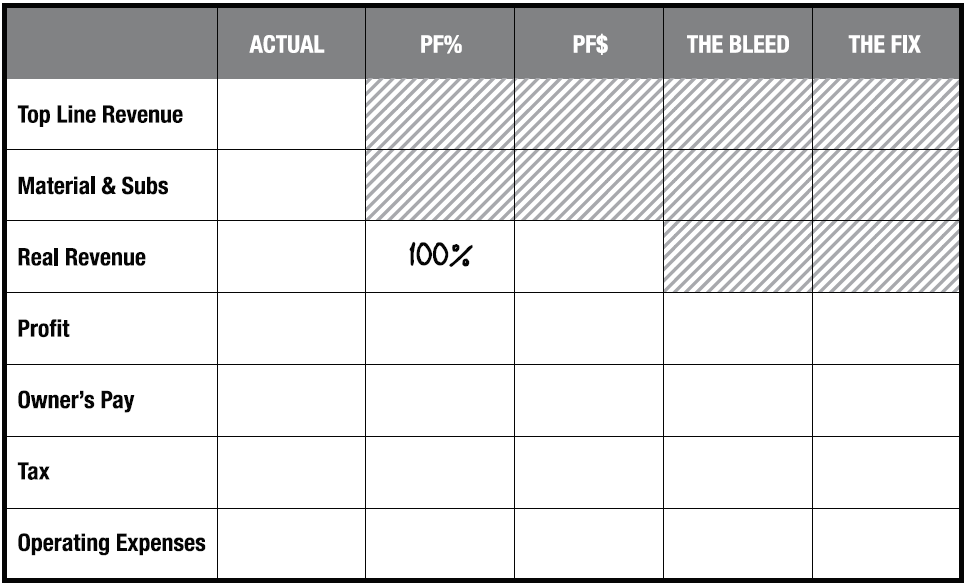Select the ACTUAL cell for Material & Subs
Viewport: 966px width, 586px height.
[291, 186]
